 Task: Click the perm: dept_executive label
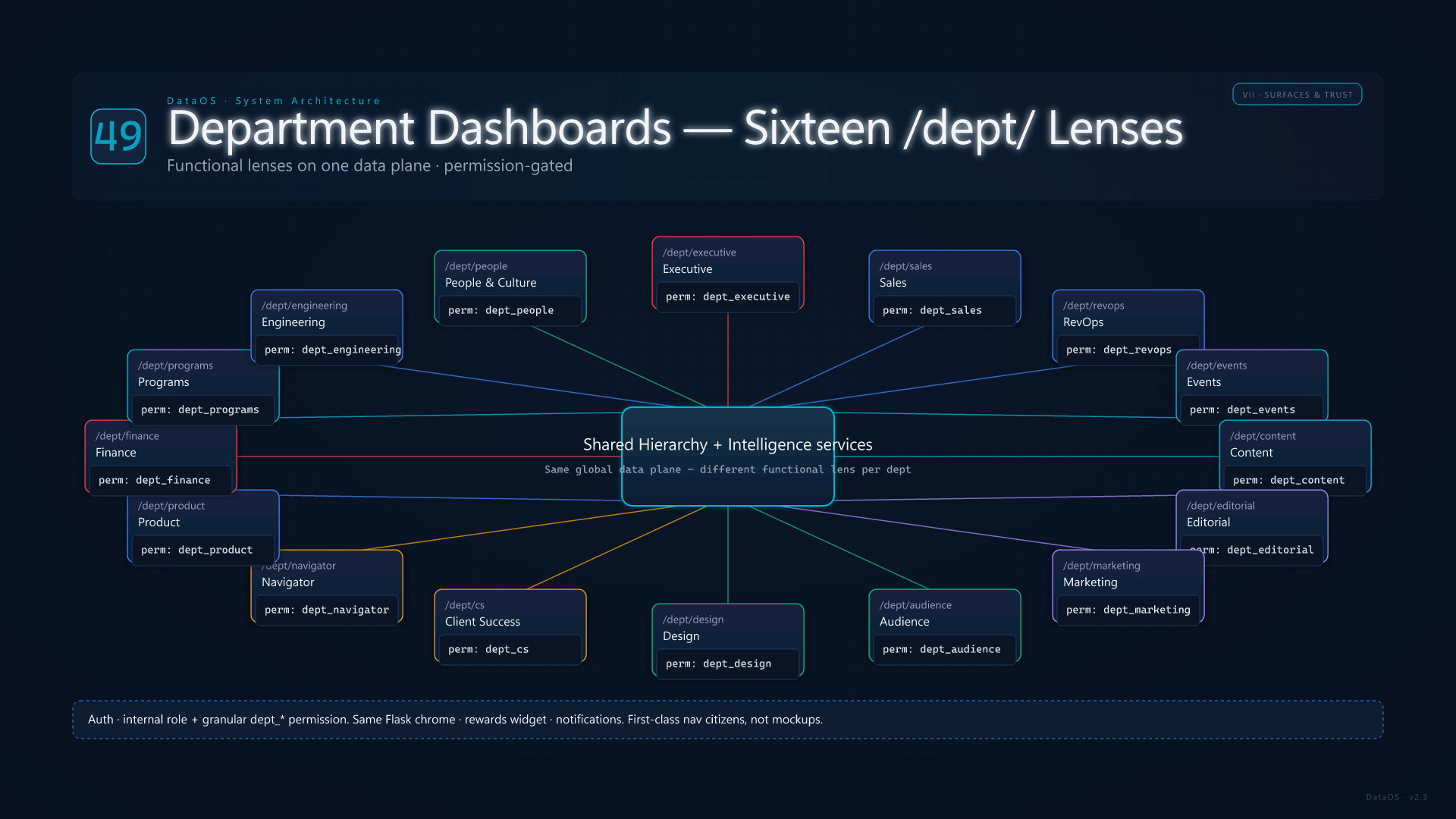[x=728, y=297]
